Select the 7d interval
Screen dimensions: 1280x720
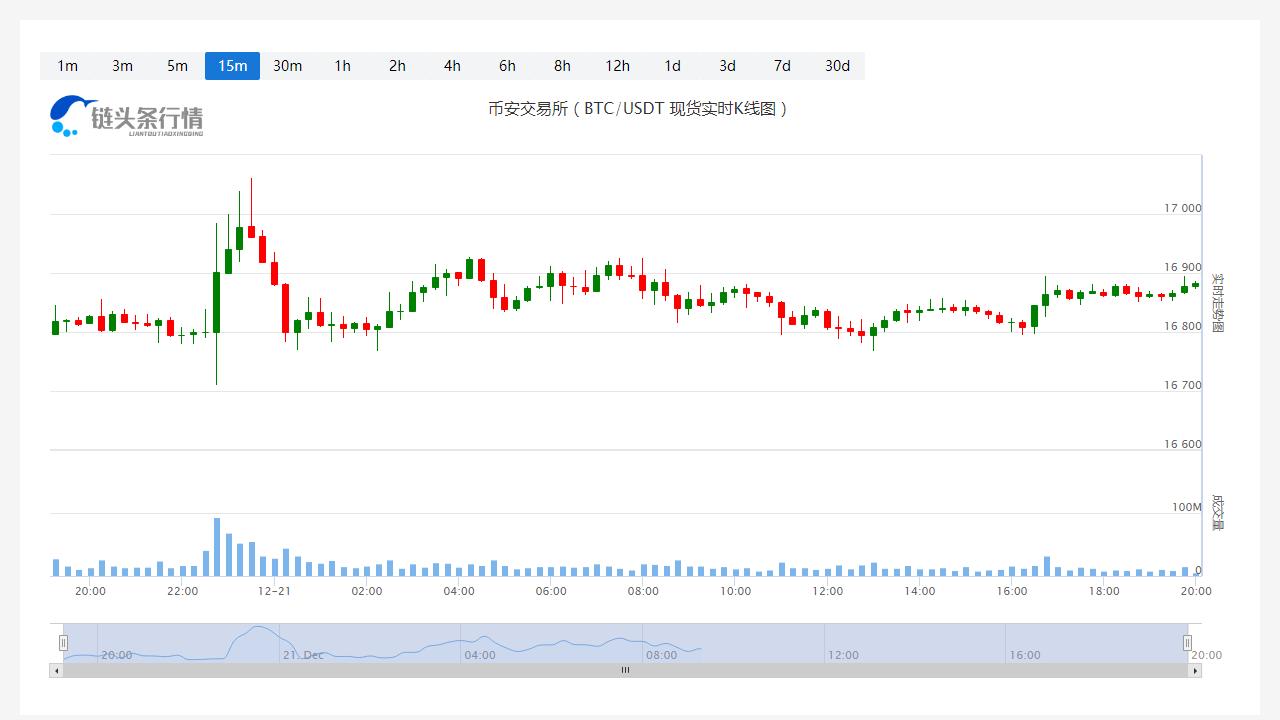click(x=782, y=66)
